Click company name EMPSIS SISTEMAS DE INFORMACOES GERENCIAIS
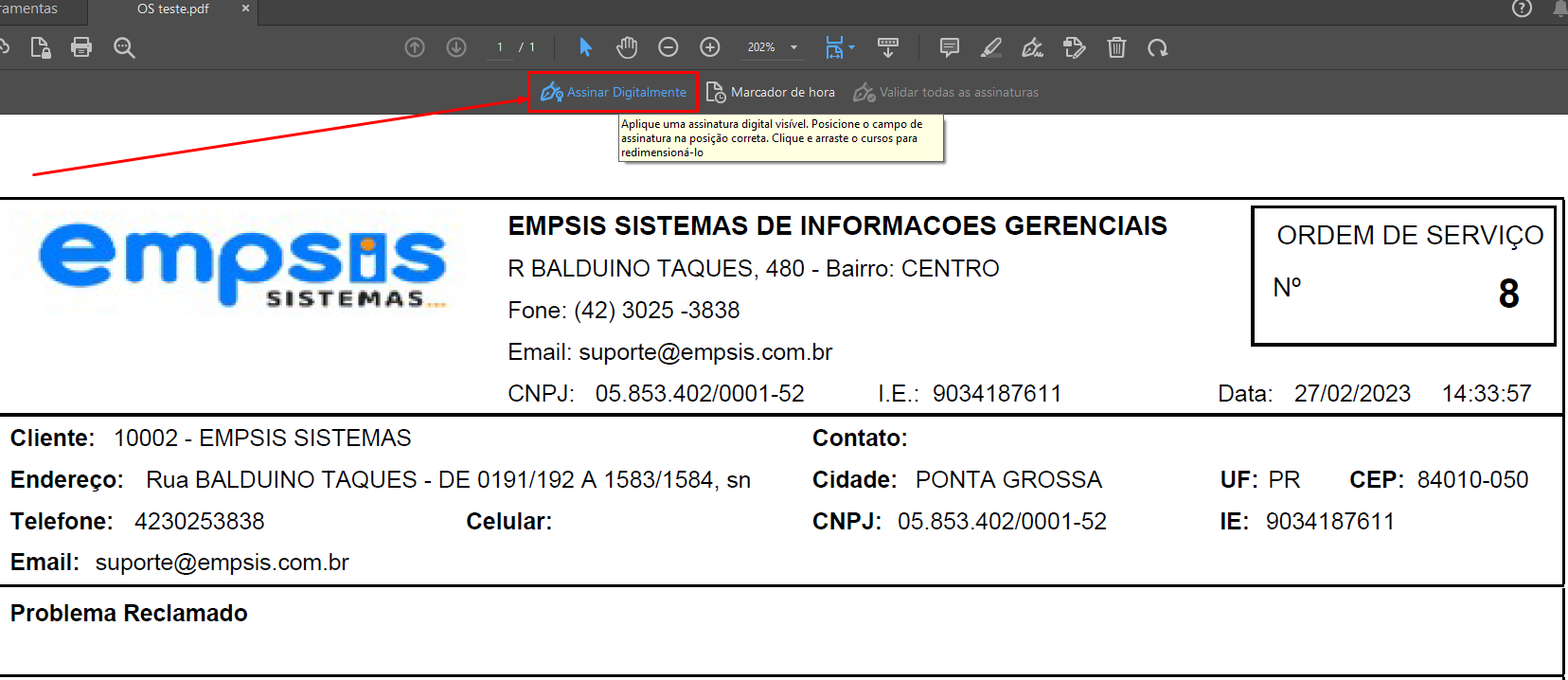The height and width of the screenshot is (680, 1568). click(x=837, y=225)
